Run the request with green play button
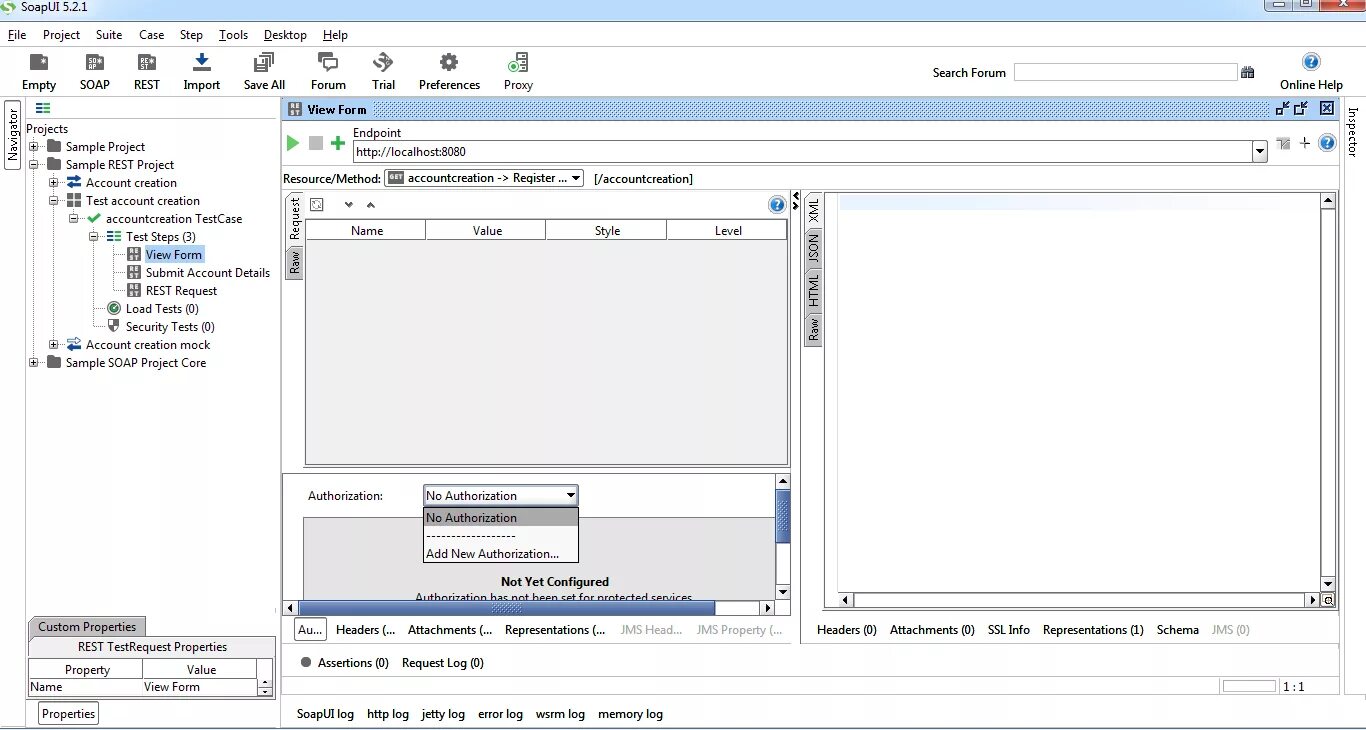Screen dimensions: 1366x730 [x=293, y=143]
